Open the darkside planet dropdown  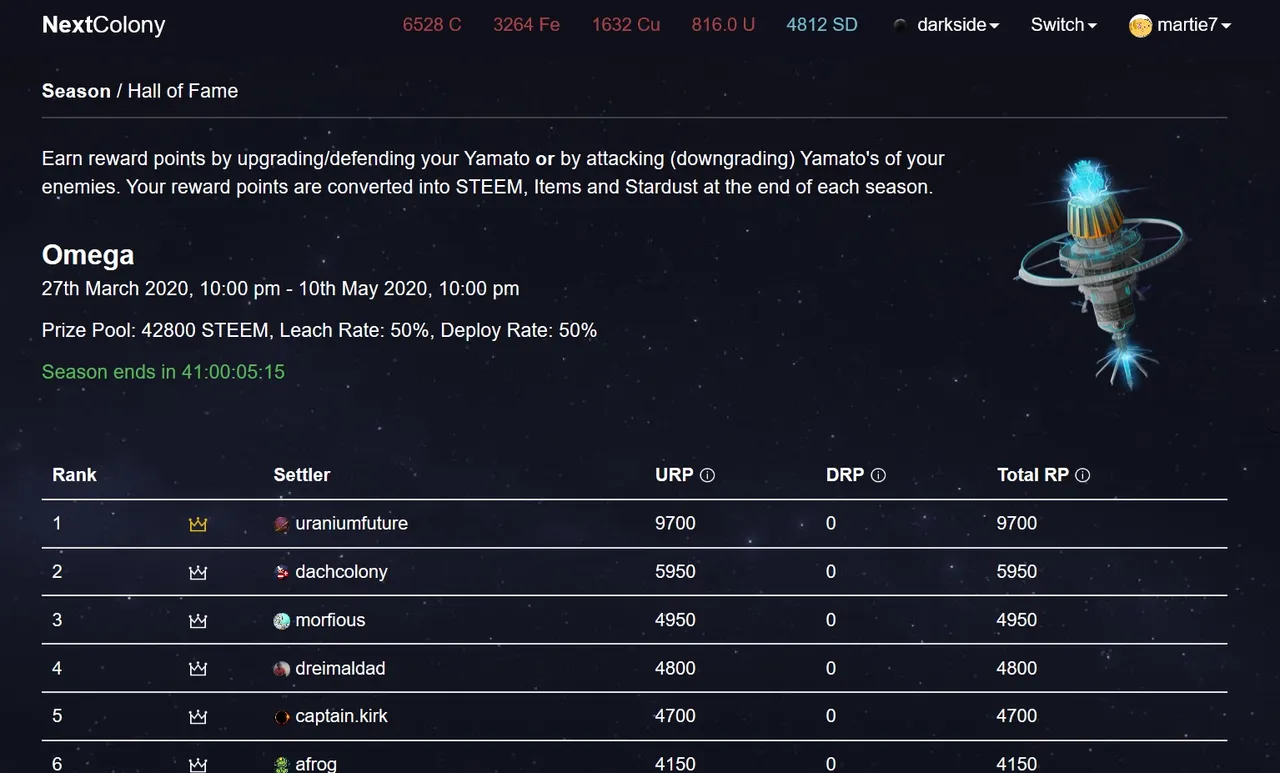pyautogui.click(x=945, y=25)
